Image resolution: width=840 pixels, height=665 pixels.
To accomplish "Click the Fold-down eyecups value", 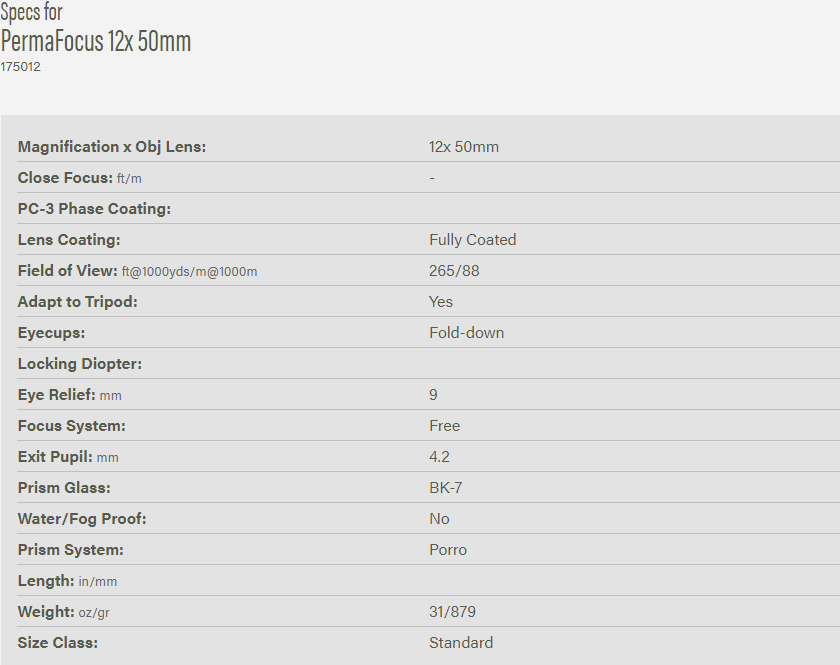I will click(467, 333).
